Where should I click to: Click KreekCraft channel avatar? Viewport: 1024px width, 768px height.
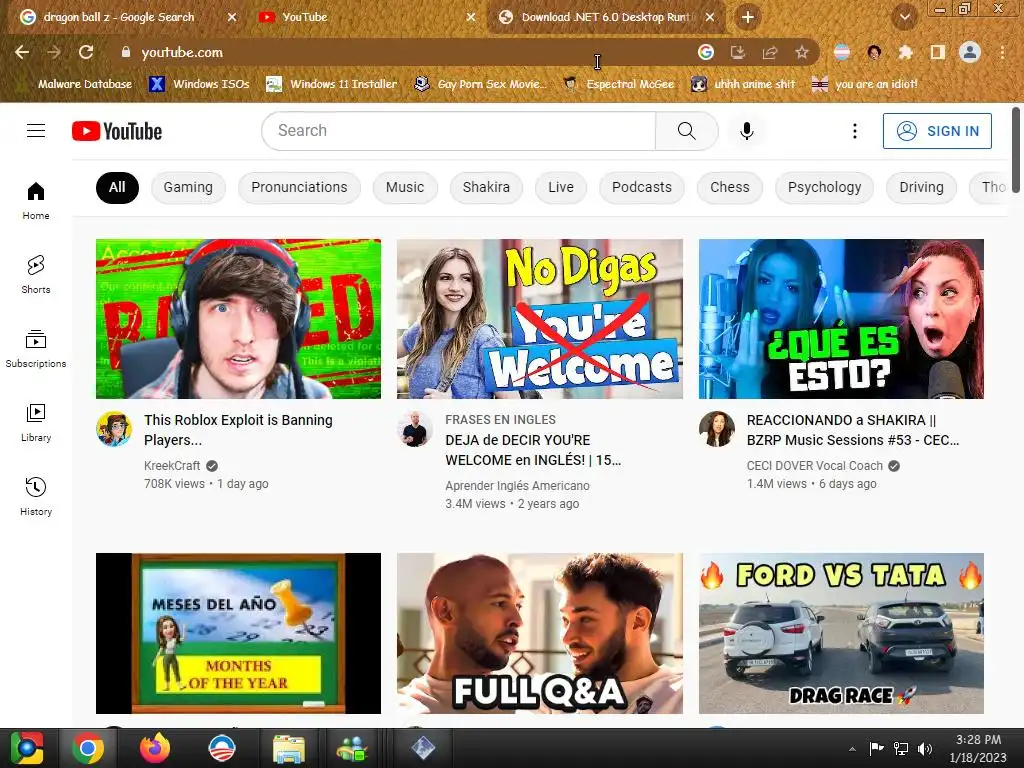coord(114,429)
